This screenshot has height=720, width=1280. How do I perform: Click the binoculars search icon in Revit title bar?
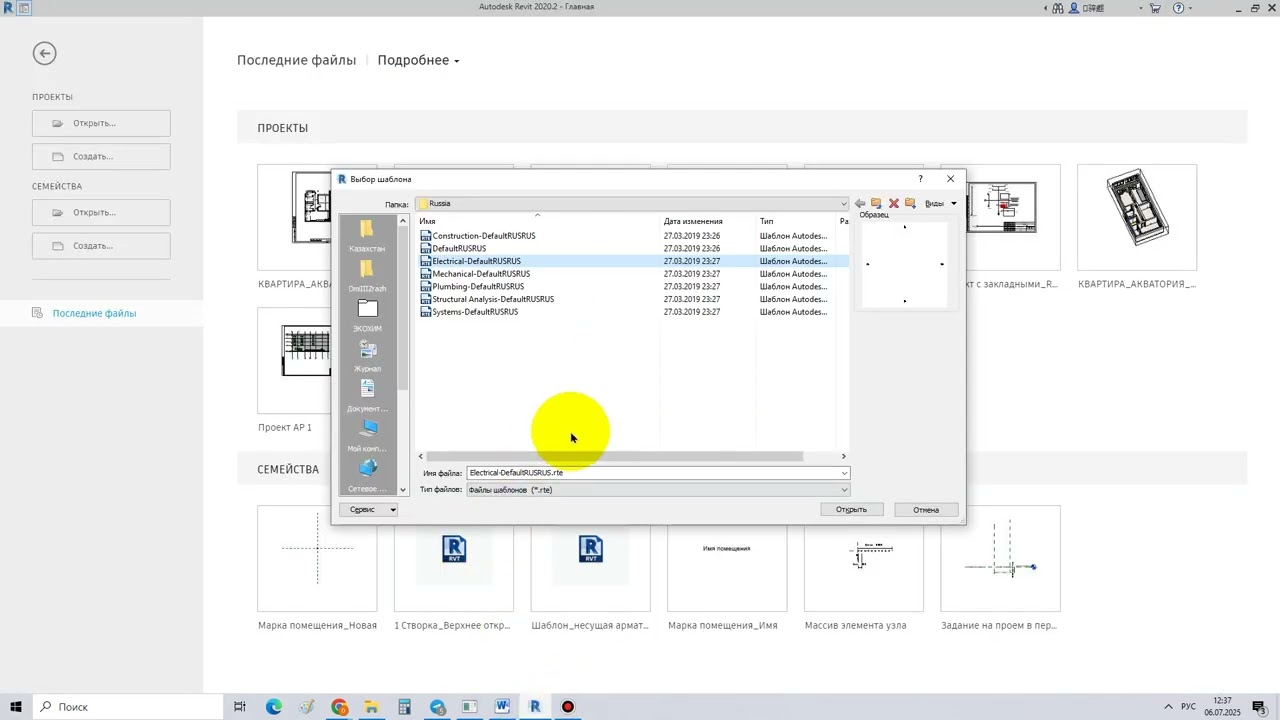point(1058,8)
